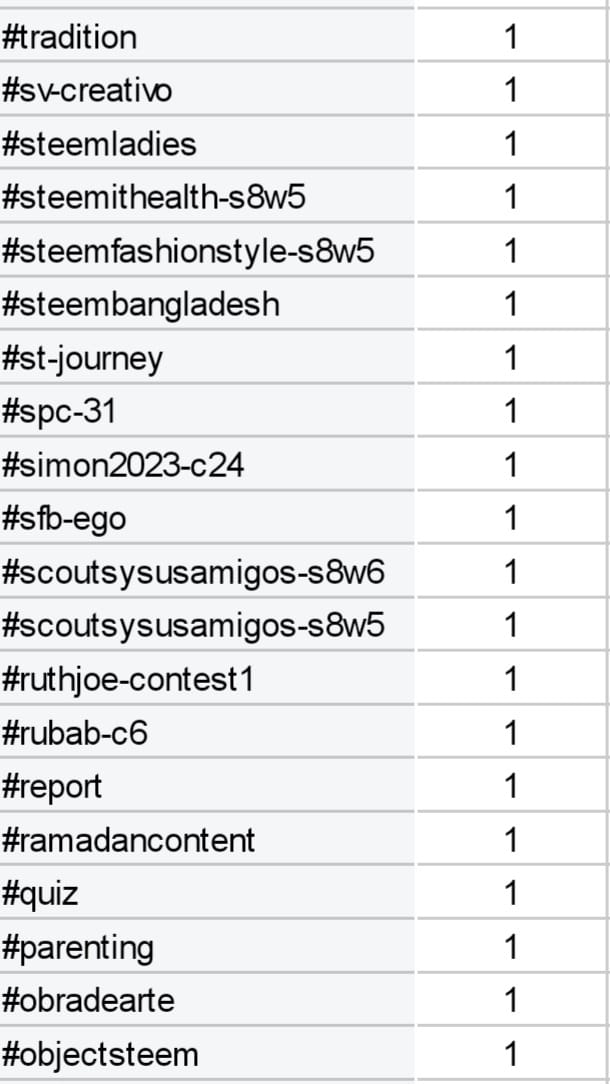Click the #scoutsysusamigos-s8w5 cell
The width and height of the screenshot is (610, 1084).
[x=207, y=625]
